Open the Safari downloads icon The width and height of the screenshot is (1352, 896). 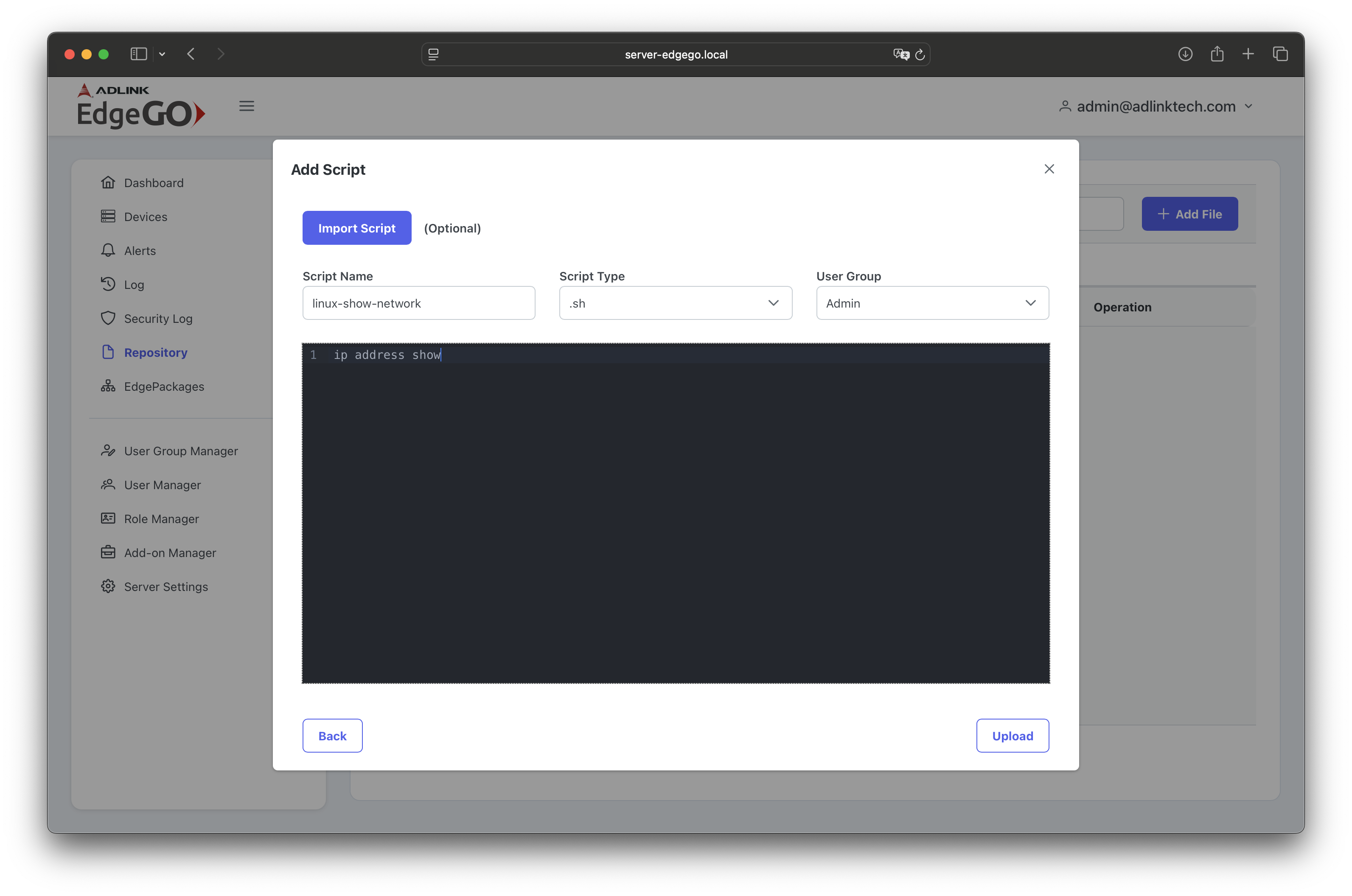[x=1184, y=54]
